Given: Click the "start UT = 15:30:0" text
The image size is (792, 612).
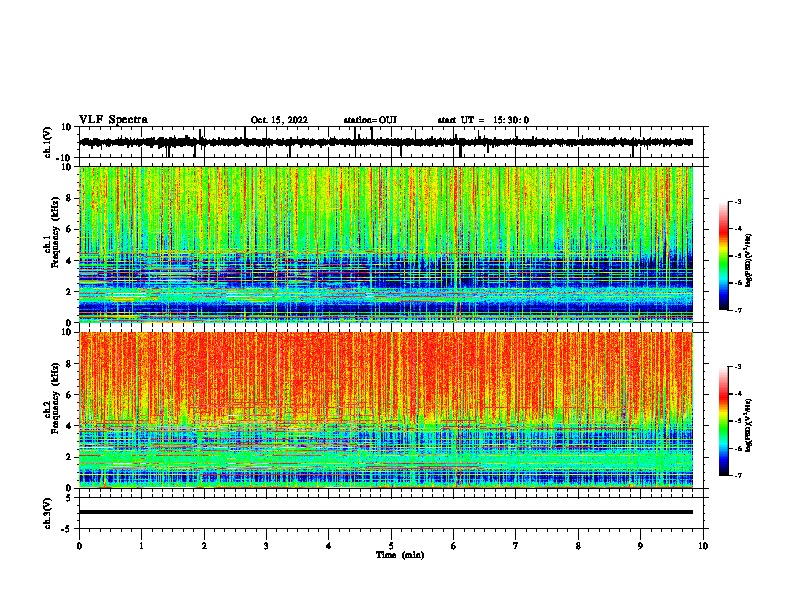Looking at the screenshot, I should [483, 120].
